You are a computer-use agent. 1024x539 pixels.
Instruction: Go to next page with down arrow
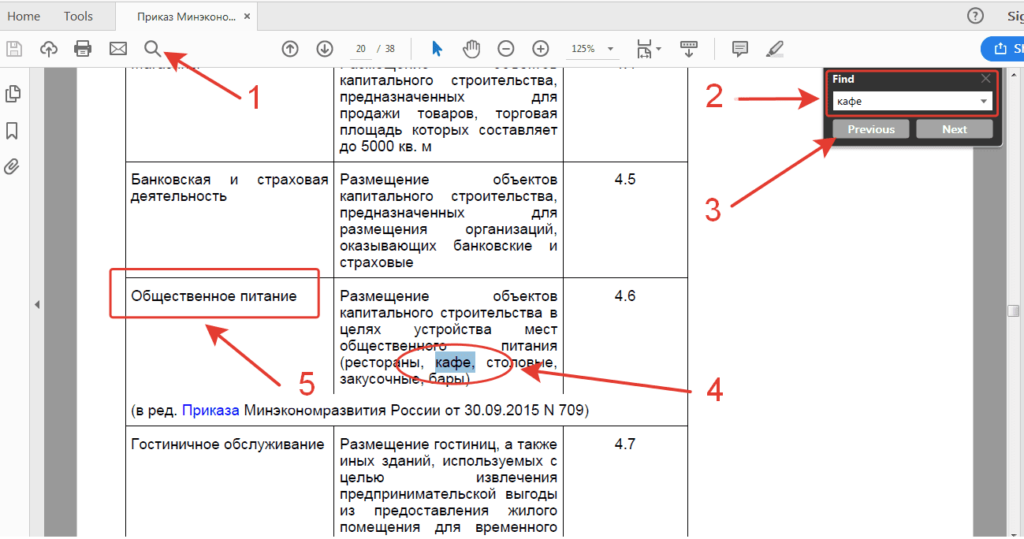[x=324, y=48]
